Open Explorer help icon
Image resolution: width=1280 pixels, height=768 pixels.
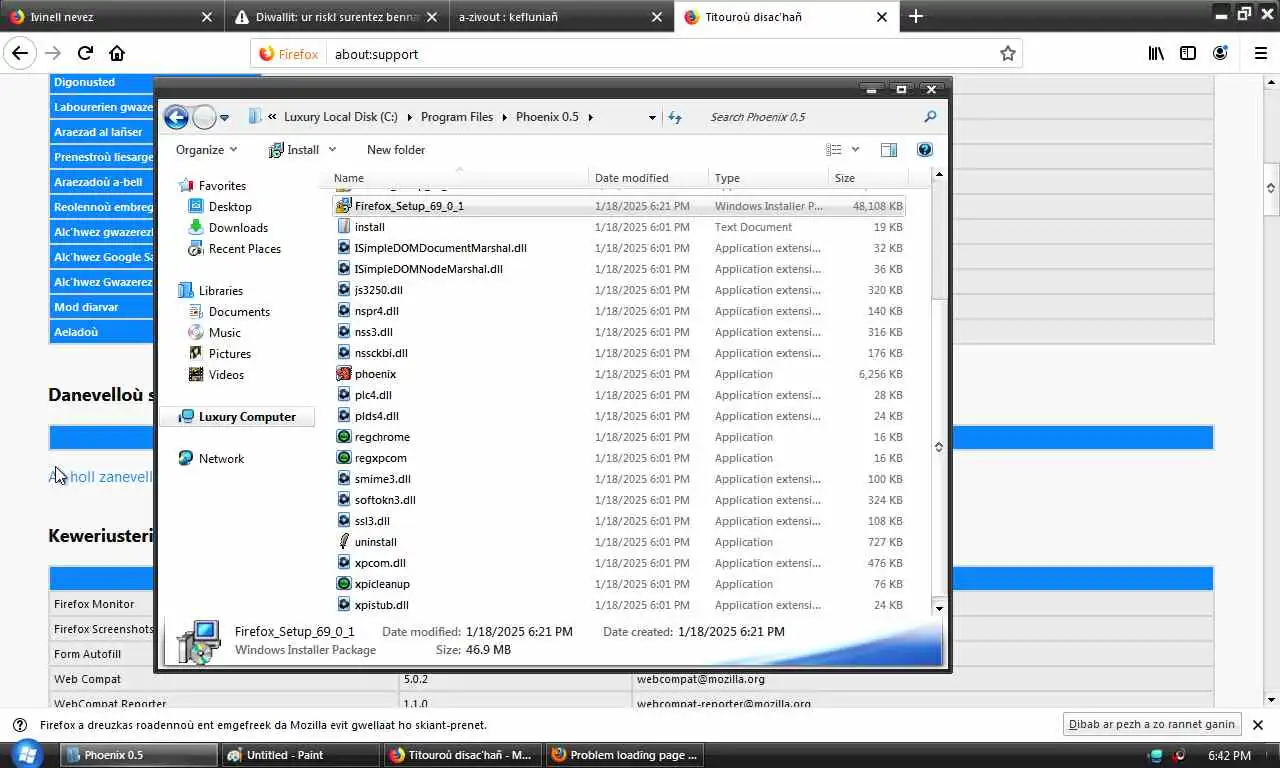(925, 150)
